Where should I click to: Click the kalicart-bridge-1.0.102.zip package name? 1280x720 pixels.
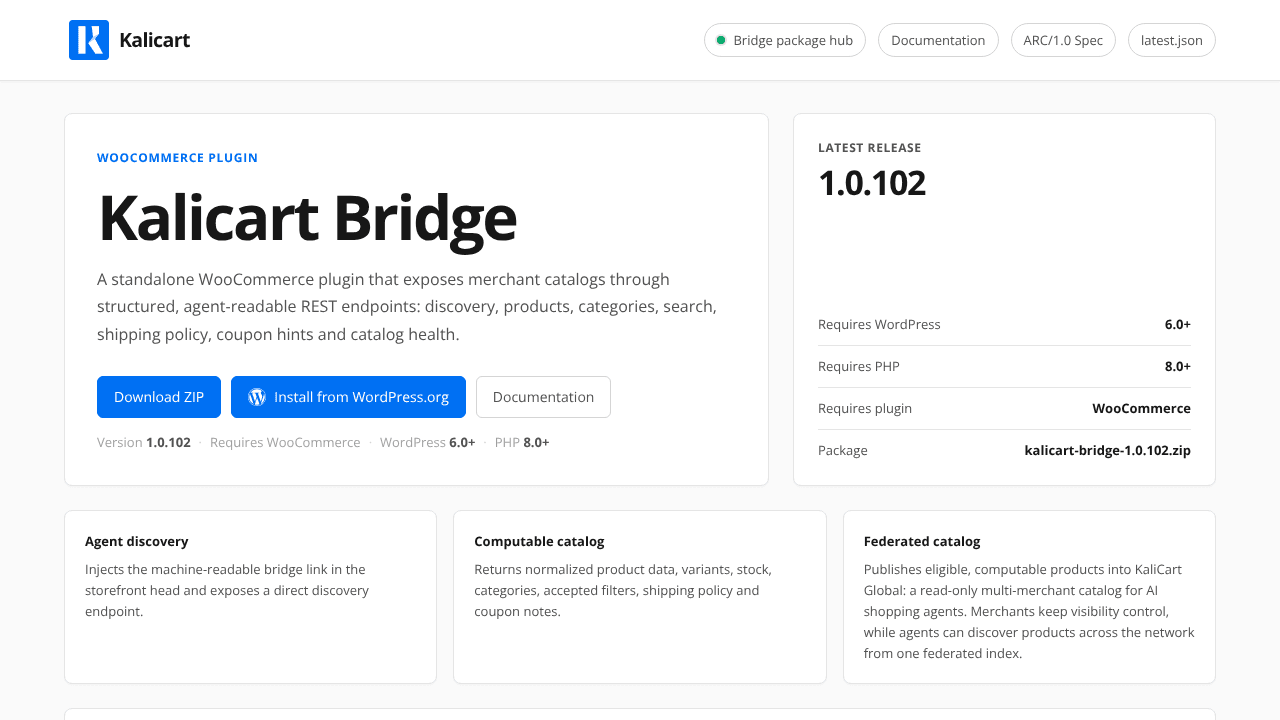click(1108, 450)
